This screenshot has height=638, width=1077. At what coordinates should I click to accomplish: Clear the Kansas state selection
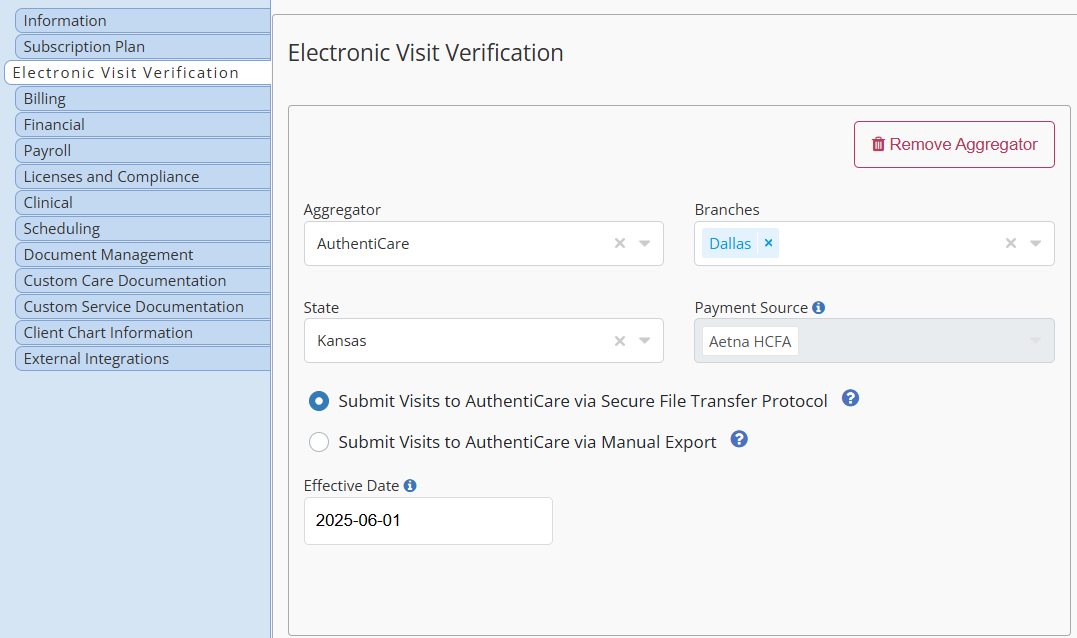tap(620, 341)
